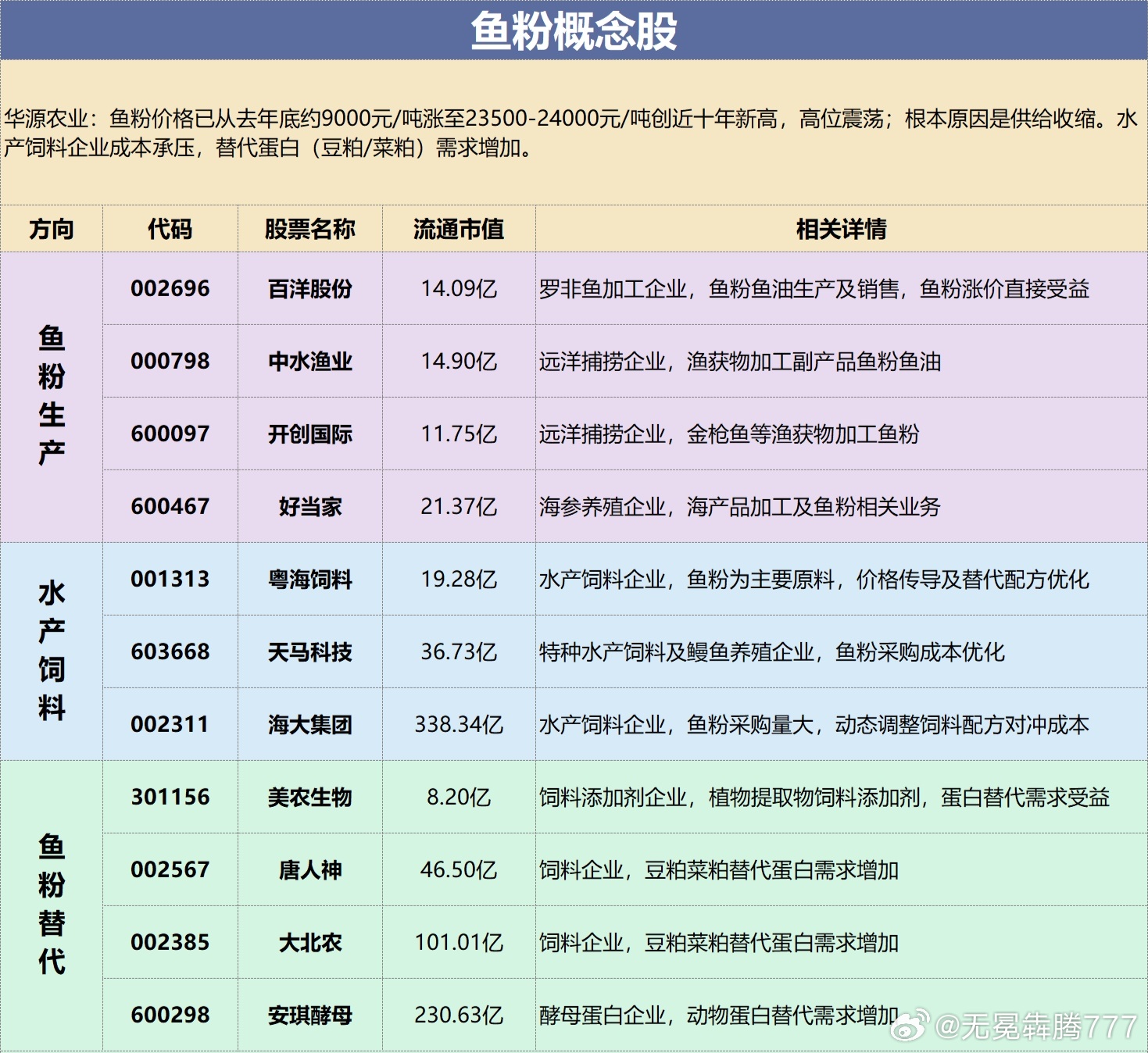Click stock name 天马科技

310,651
